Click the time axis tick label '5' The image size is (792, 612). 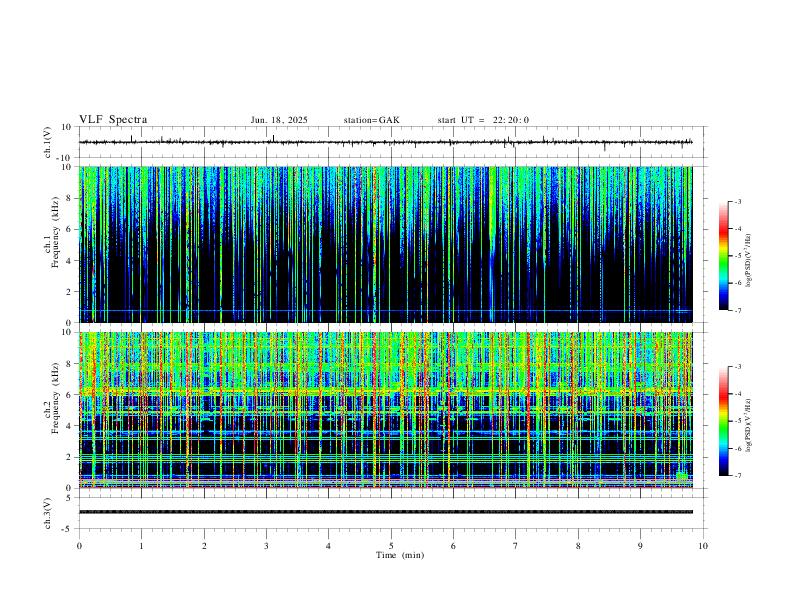[391, 546]
